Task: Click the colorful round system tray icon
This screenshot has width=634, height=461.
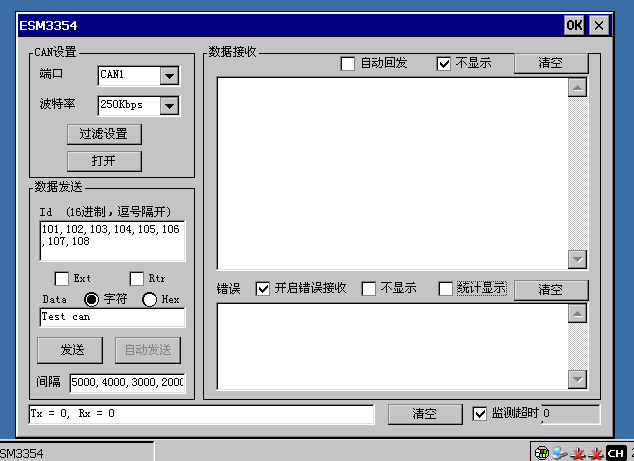Action: click(541, 453)
